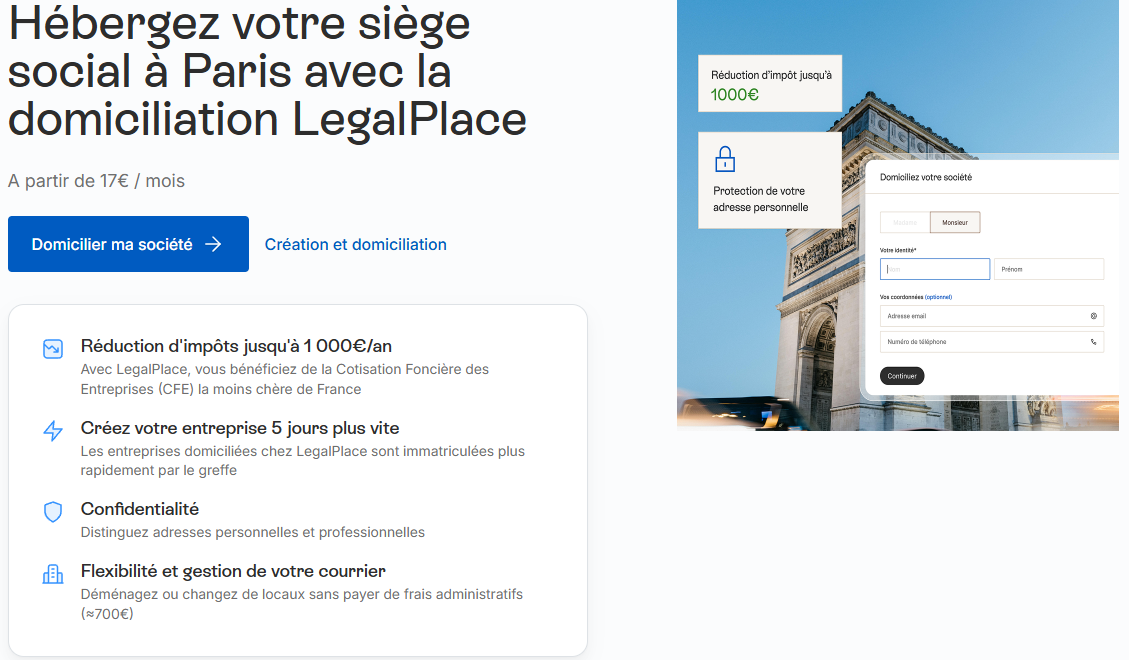Select the Monsieur option
Screen dimensions: 1129x660
click(x=955, y=222)
